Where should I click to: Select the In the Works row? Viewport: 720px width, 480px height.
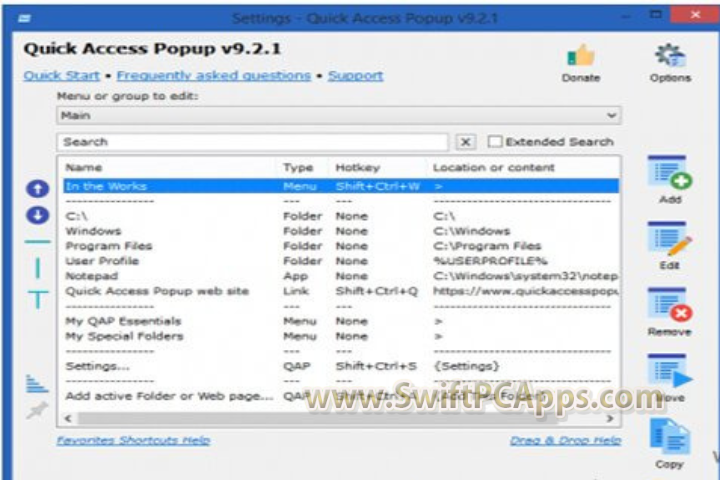point(341,186)
